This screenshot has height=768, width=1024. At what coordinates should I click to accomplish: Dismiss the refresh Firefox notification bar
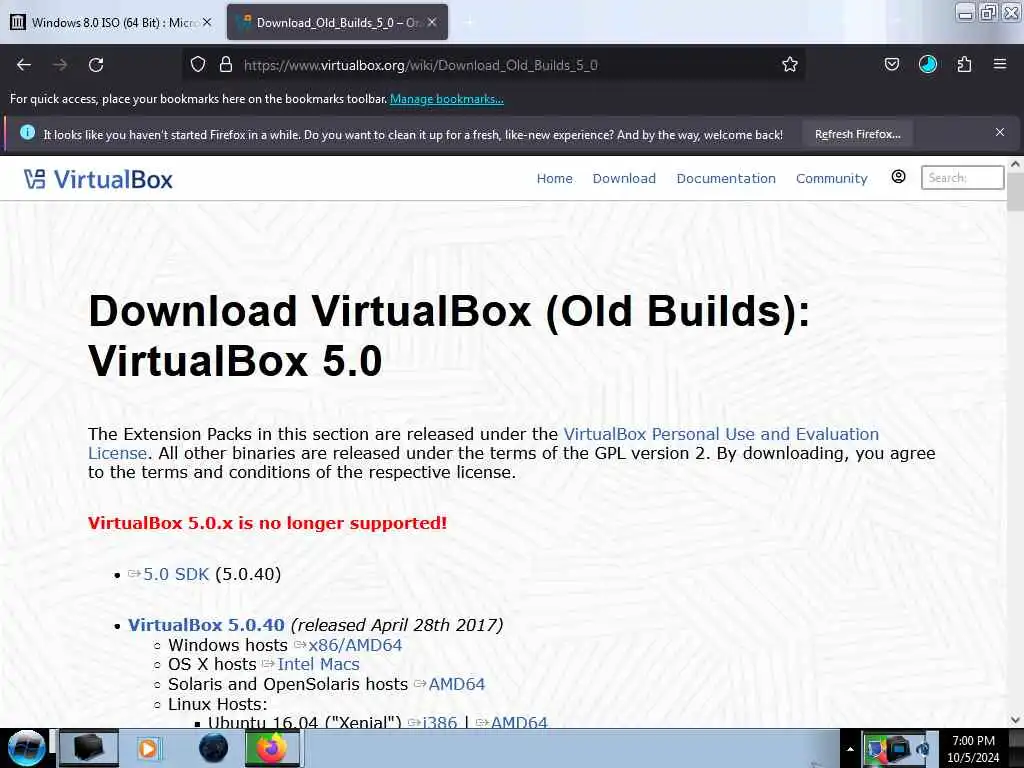click(x=999, y=133)
